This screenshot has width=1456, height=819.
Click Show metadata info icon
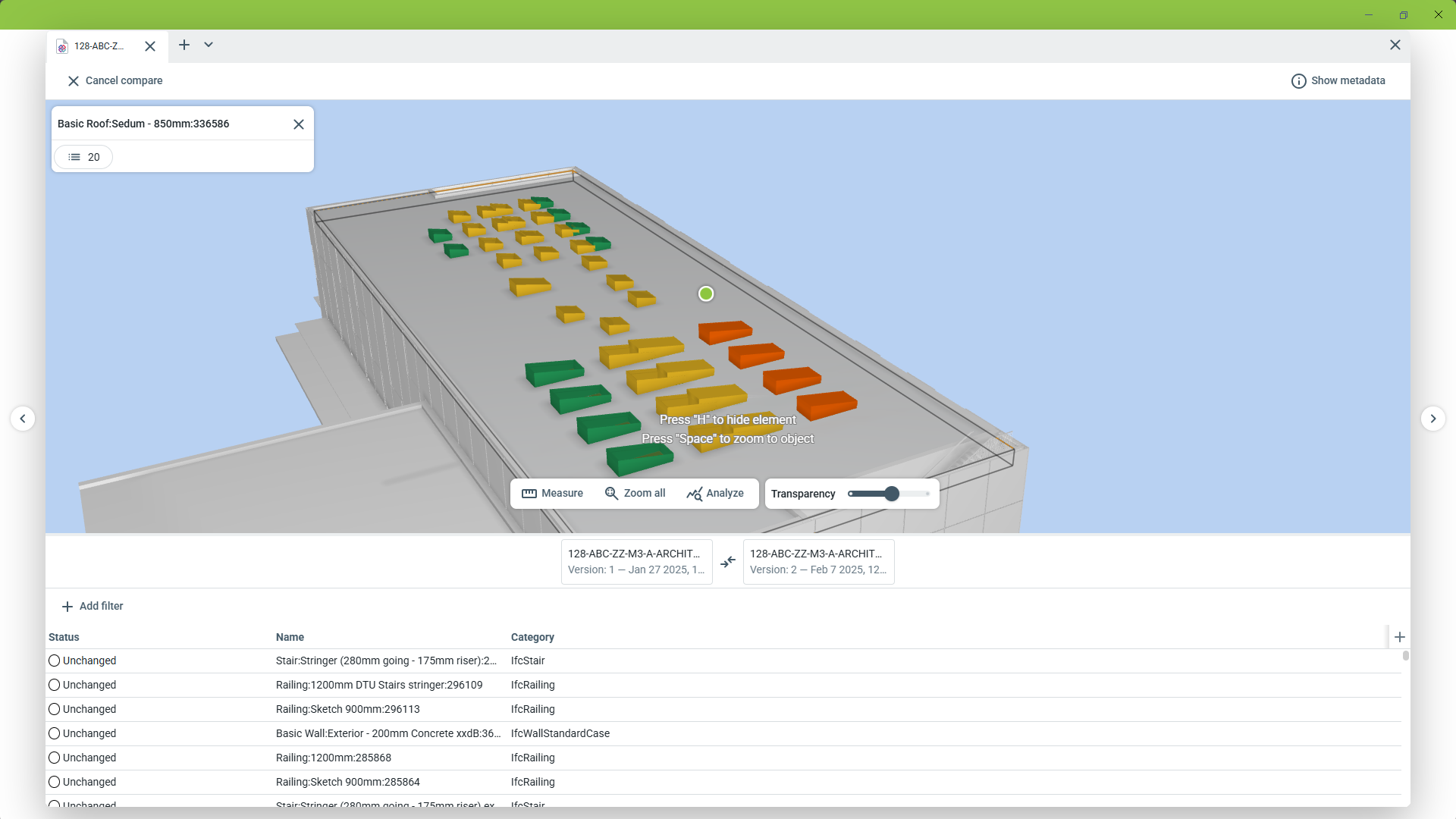click(x=1298, y=81)
